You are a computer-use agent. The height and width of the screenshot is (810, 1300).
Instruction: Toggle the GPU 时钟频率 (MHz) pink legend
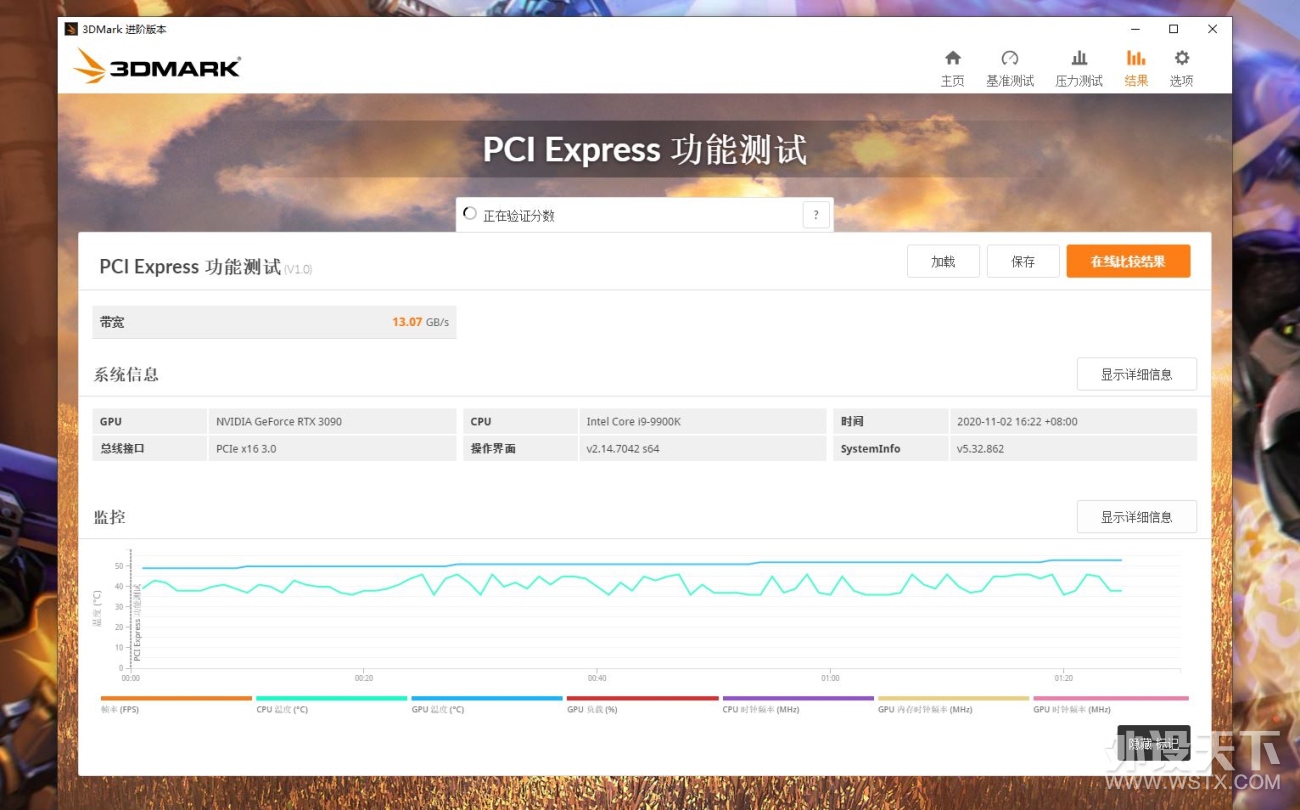pyautogui.click(x=1110, y=704)
